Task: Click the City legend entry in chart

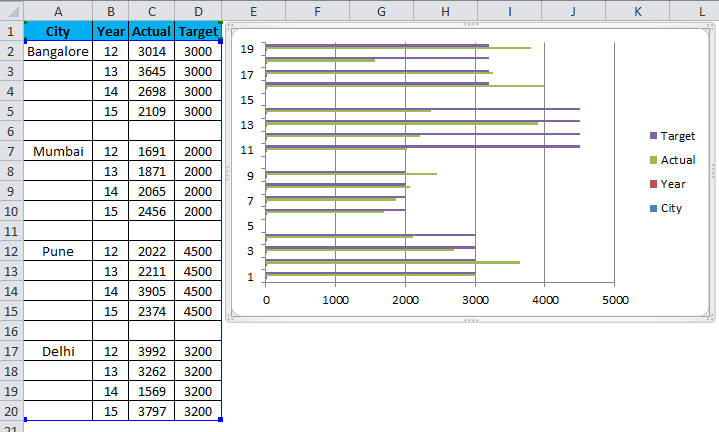Action: pos(666,208)
